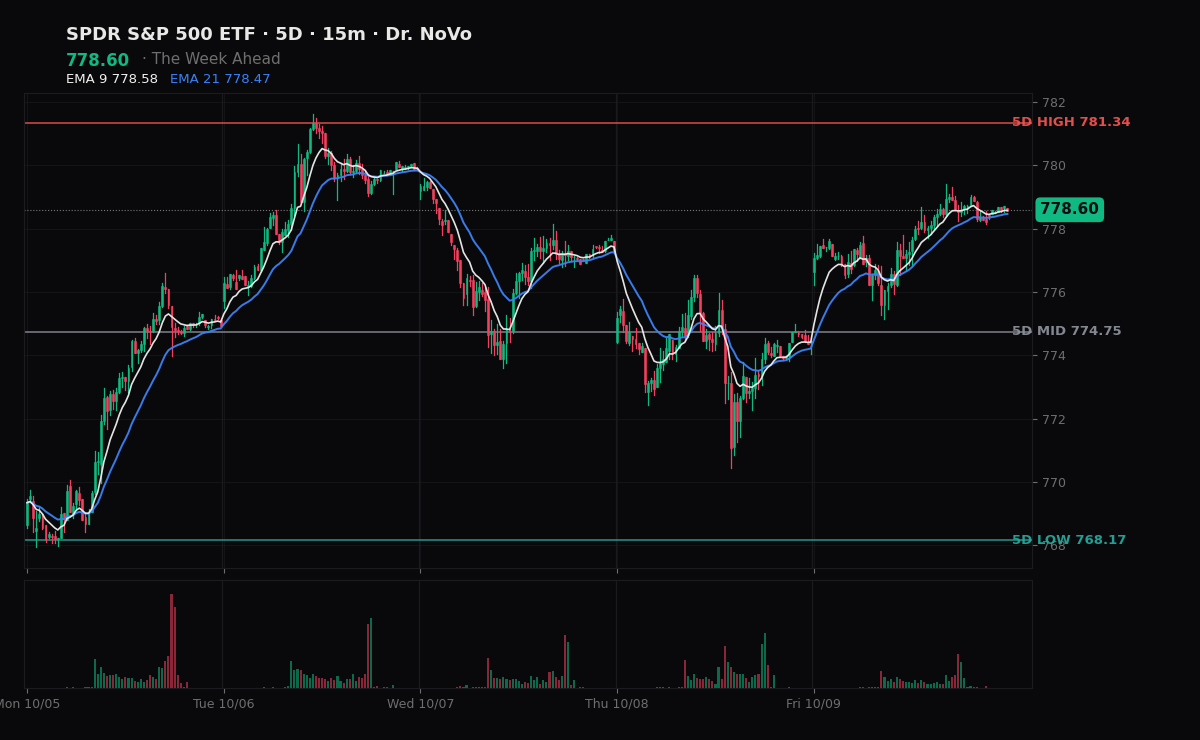Click the 780 price axis label
Screen dimensions: 1200x740
[x=1054, y=166]
